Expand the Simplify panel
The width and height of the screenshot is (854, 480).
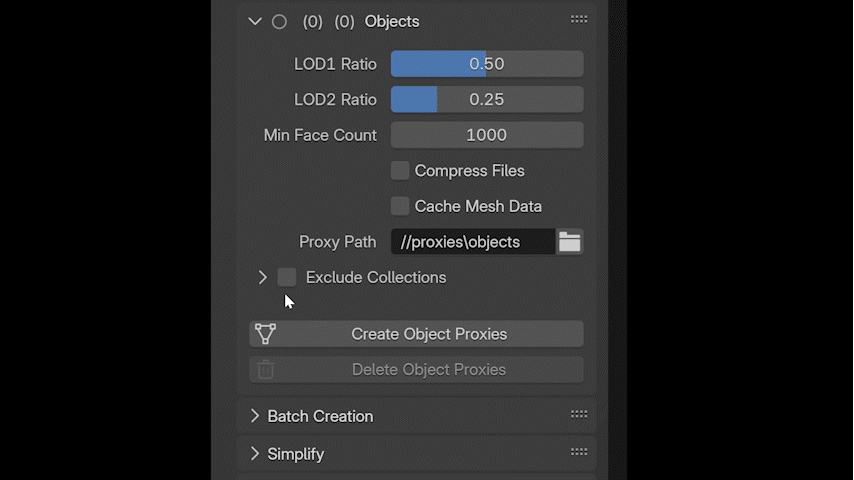(x=255, y=454)
